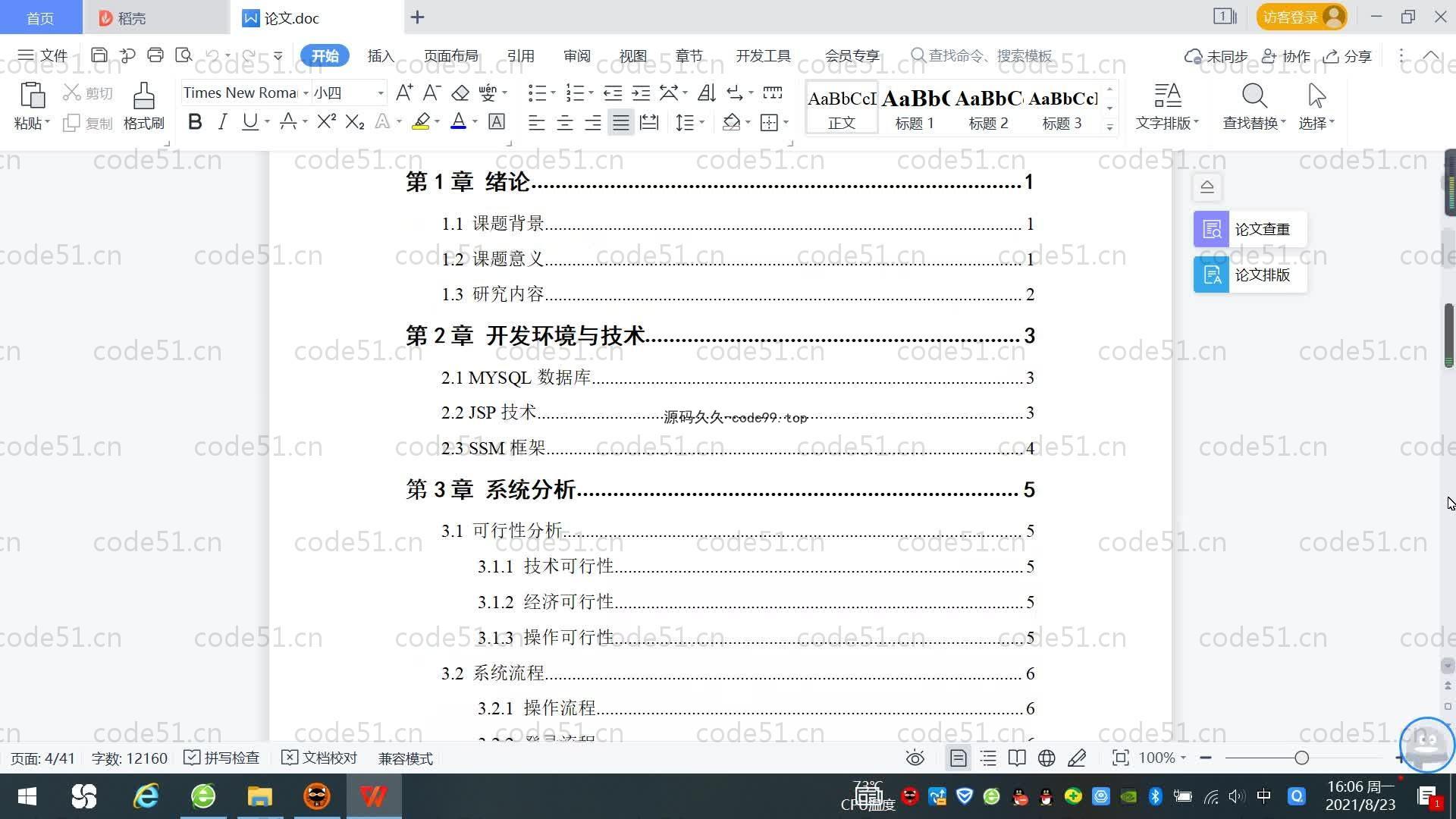1456x819 pixels.
Task: Decrease font size with A- icon
Action: pos(431,93)
